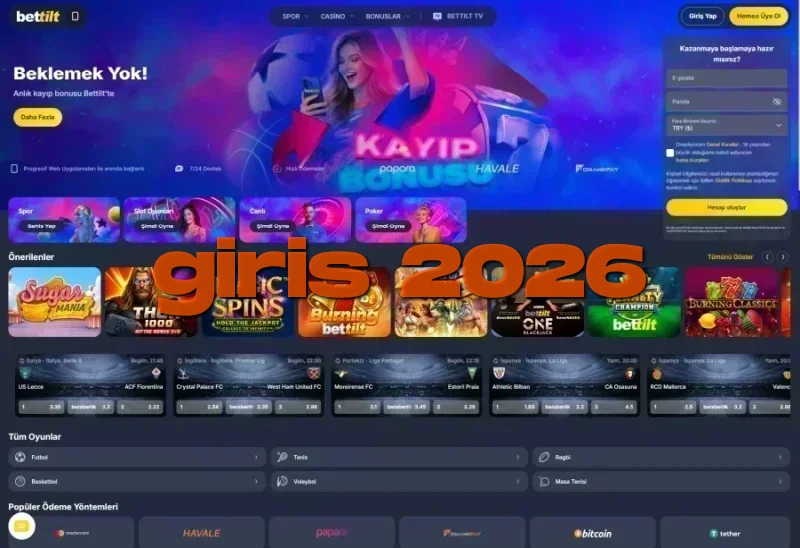This screenshot has width=800, height=548.
Task: Expand the Ragbi category row
Action: (661, 457)
